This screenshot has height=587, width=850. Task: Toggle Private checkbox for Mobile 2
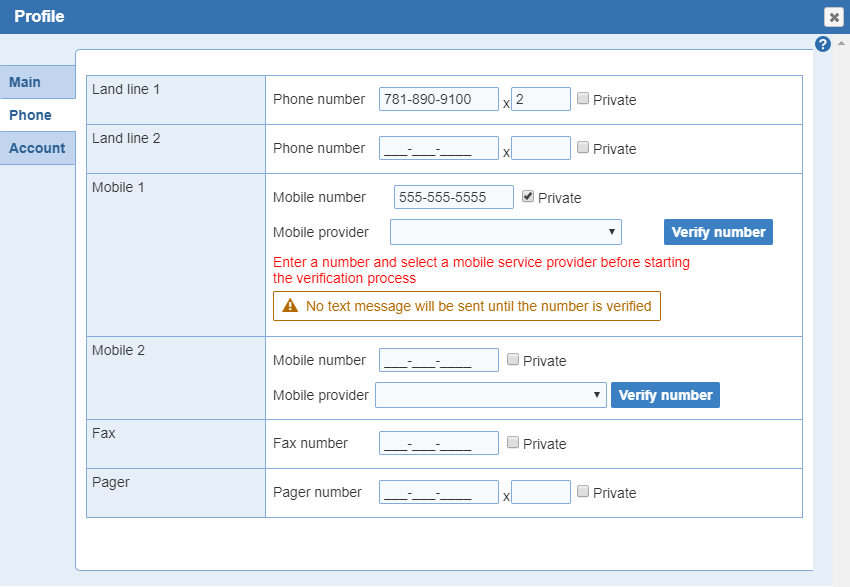513,360
